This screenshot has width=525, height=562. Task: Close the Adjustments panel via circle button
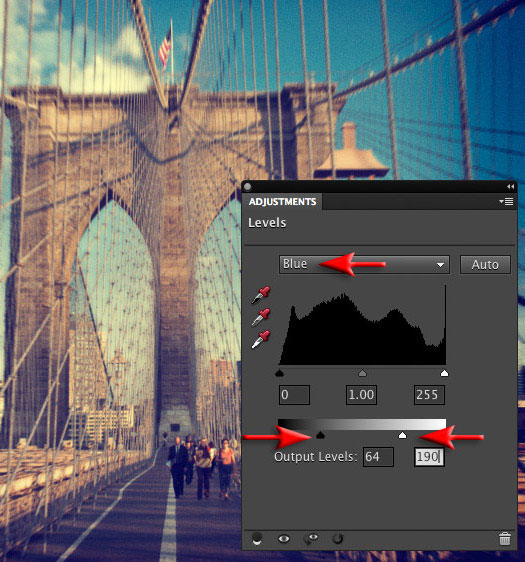(x=247, y=187)
